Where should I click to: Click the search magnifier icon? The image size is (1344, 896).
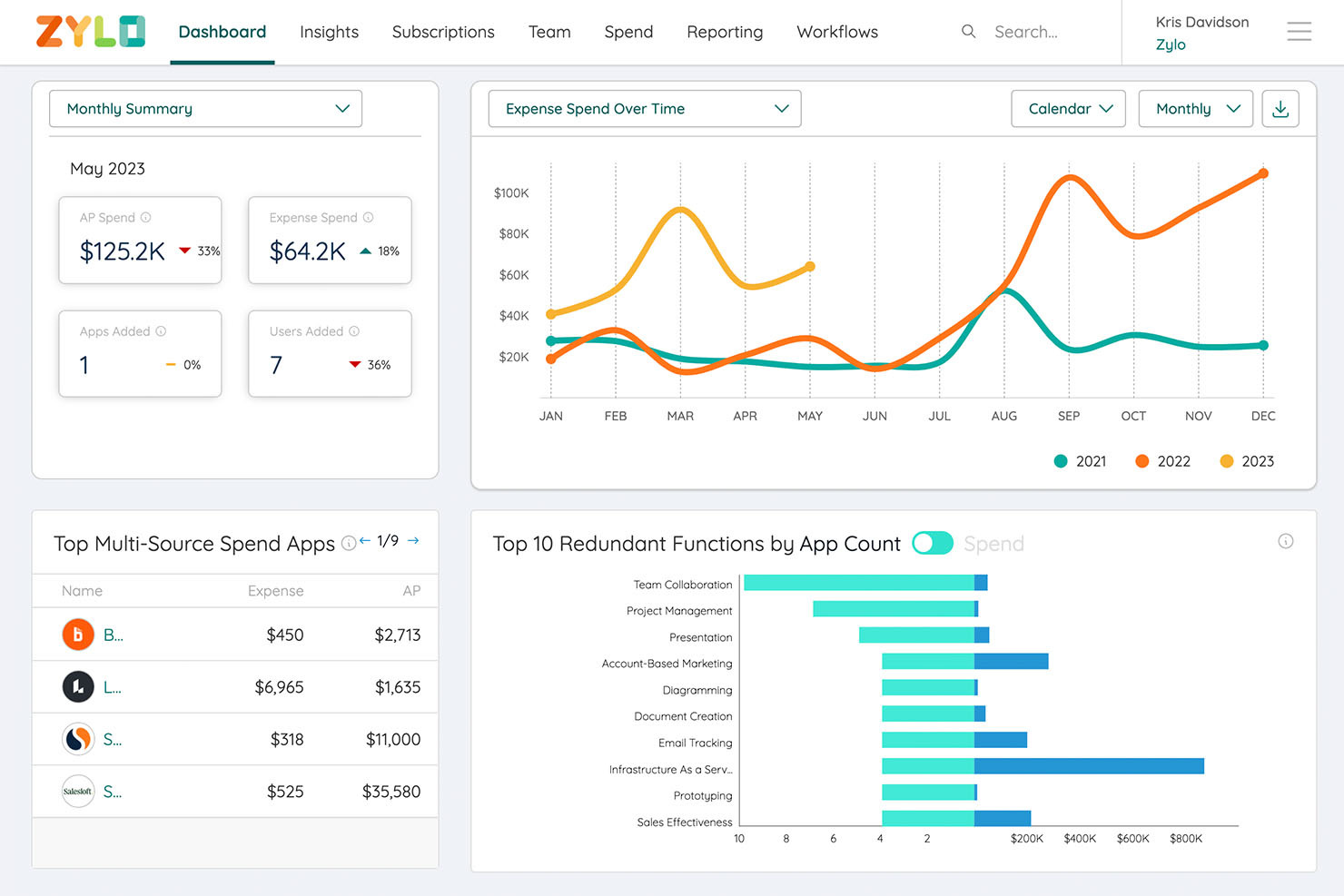(x=968, y=31)
